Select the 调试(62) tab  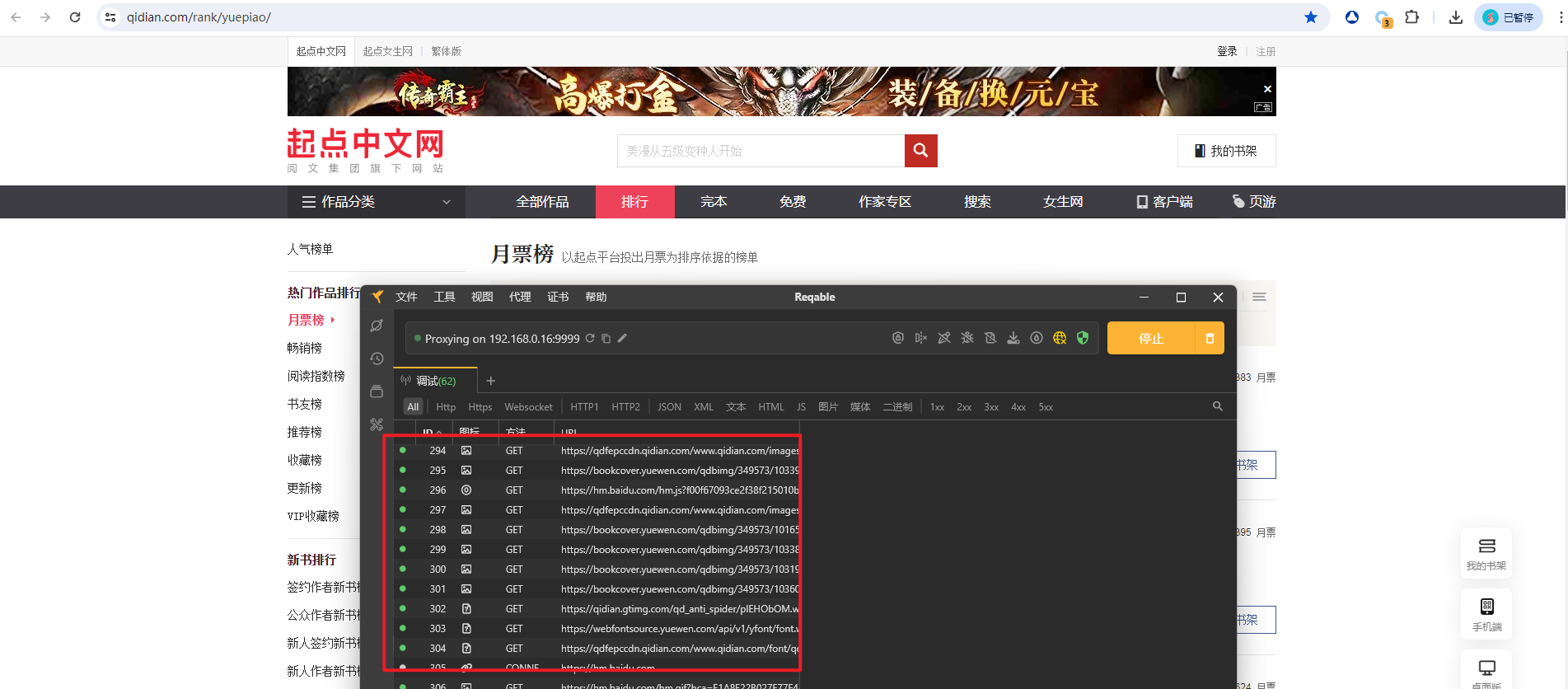[x=435, y=381]
